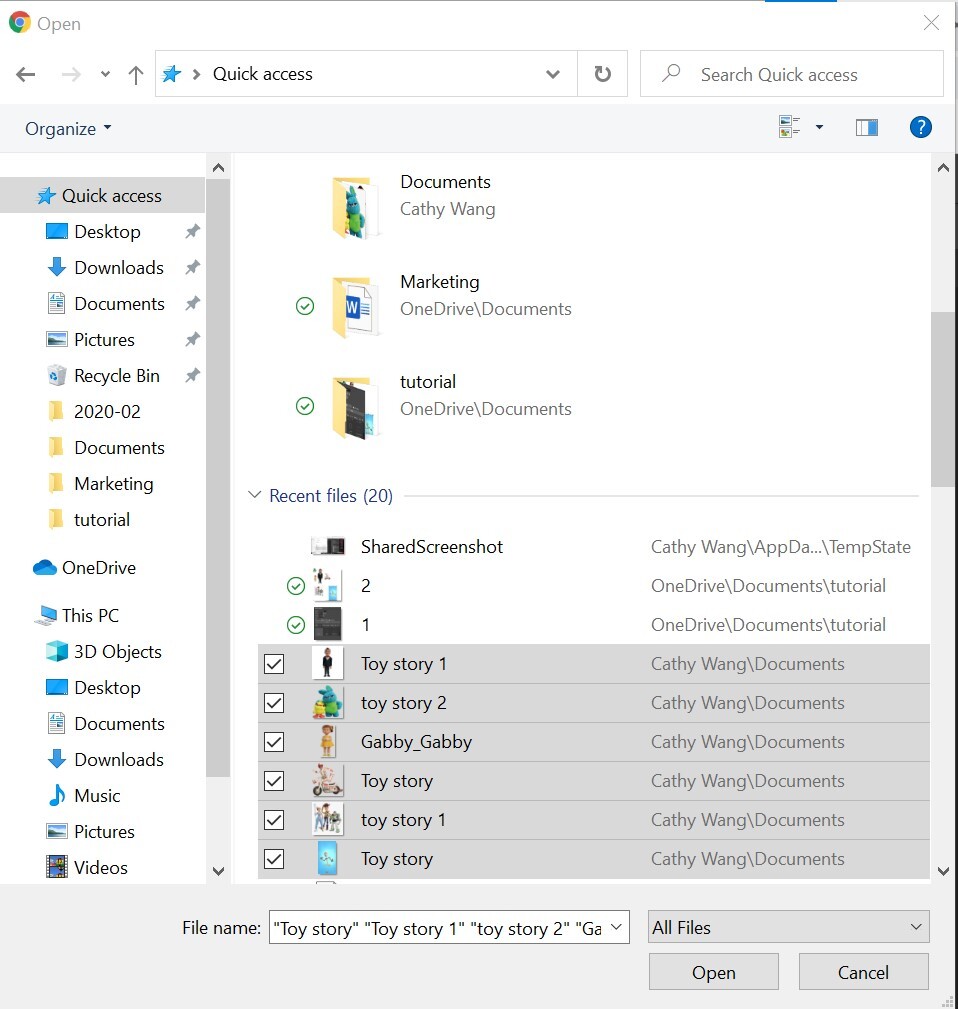The width and height of the screenshot is (958, 1009).
Task: Click the forward navigation arrow
Action: 71,75
